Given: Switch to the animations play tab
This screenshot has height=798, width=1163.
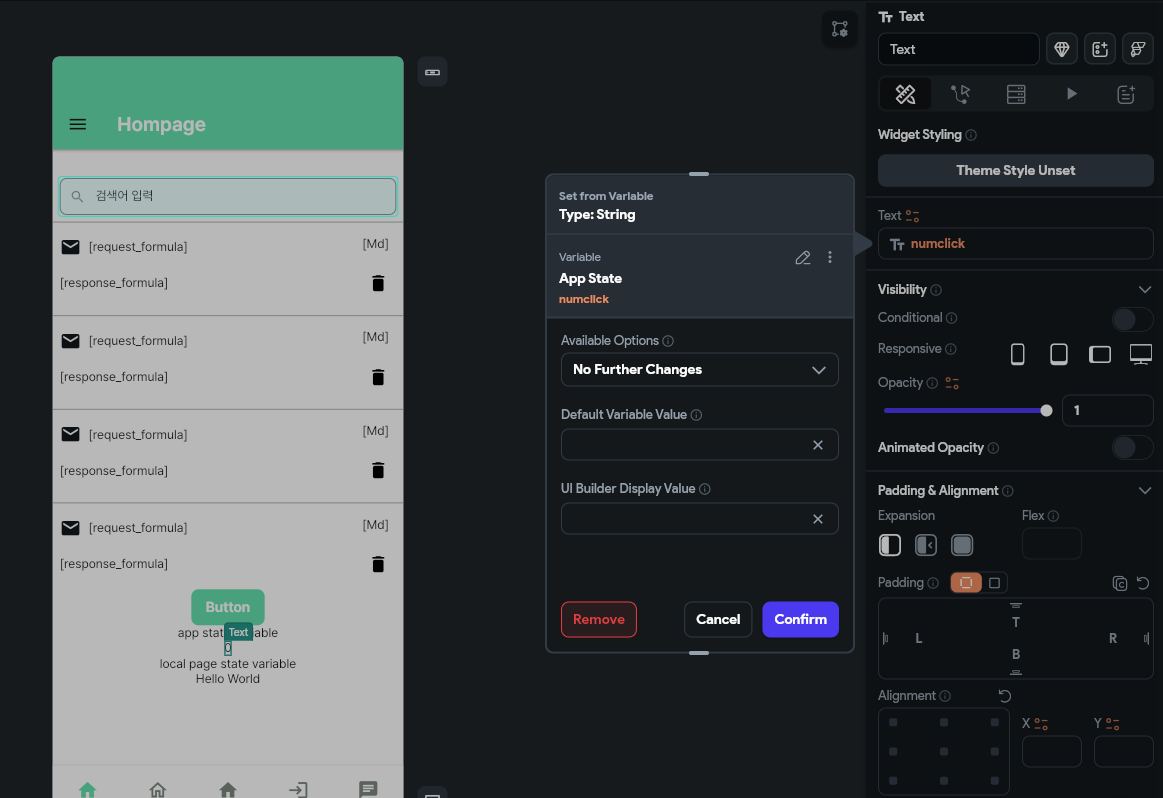Looking at the screenshot, I should click(x=1071, y=94).
